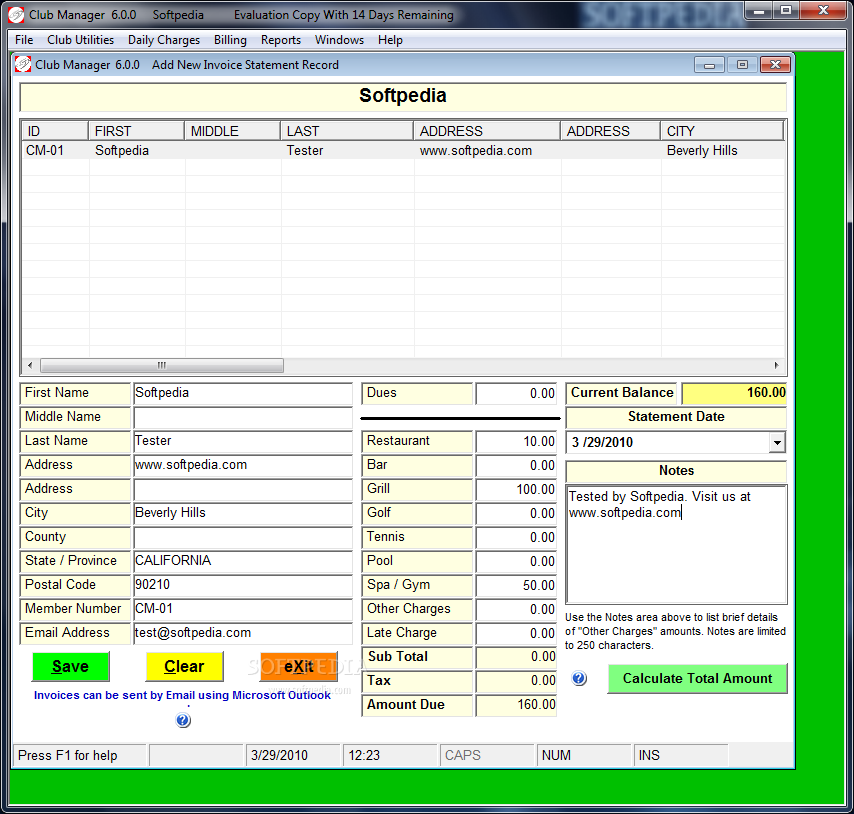Click the CITY column header

click(722, 131)
